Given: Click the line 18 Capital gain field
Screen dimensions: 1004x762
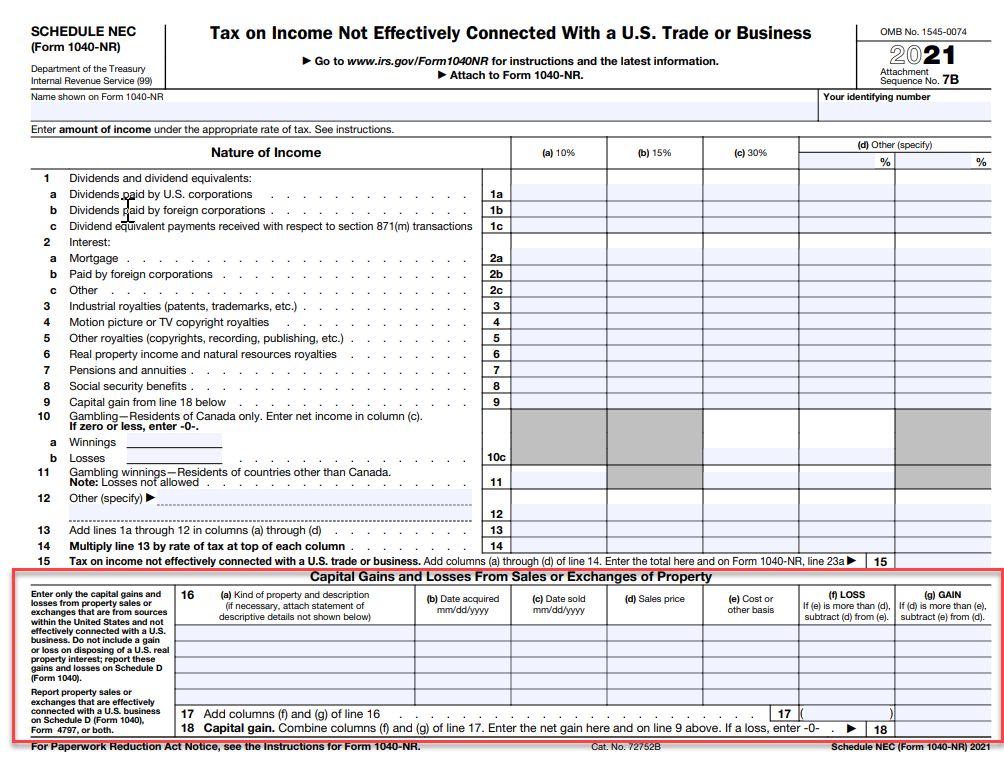Looking at the screenshot, I should point(943,729).
